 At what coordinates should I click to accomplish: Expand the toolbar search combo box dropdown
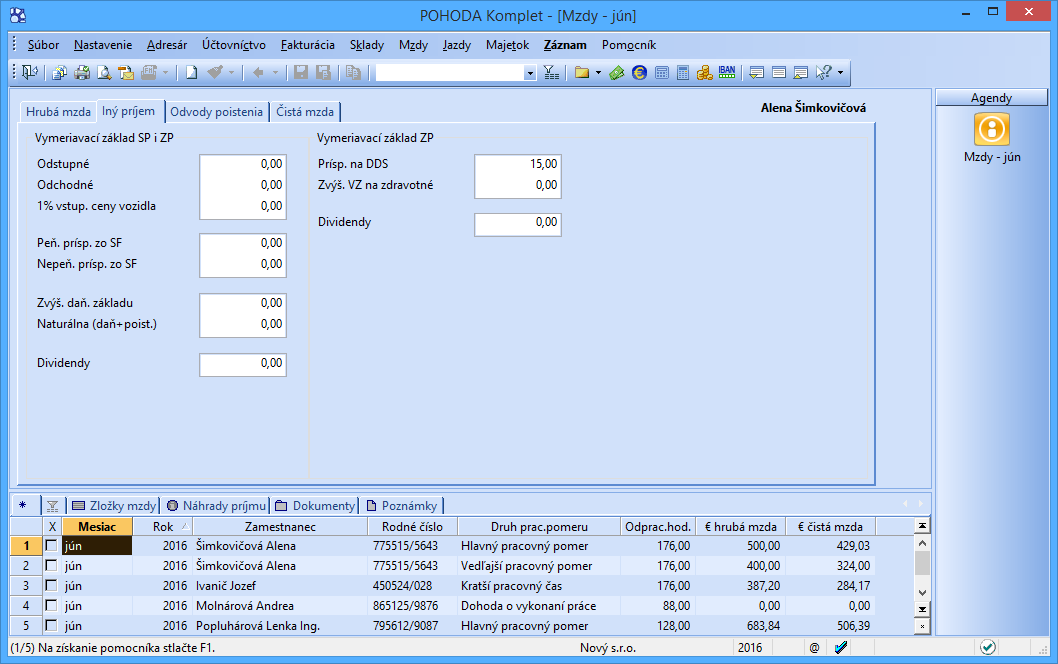point(530,73)
